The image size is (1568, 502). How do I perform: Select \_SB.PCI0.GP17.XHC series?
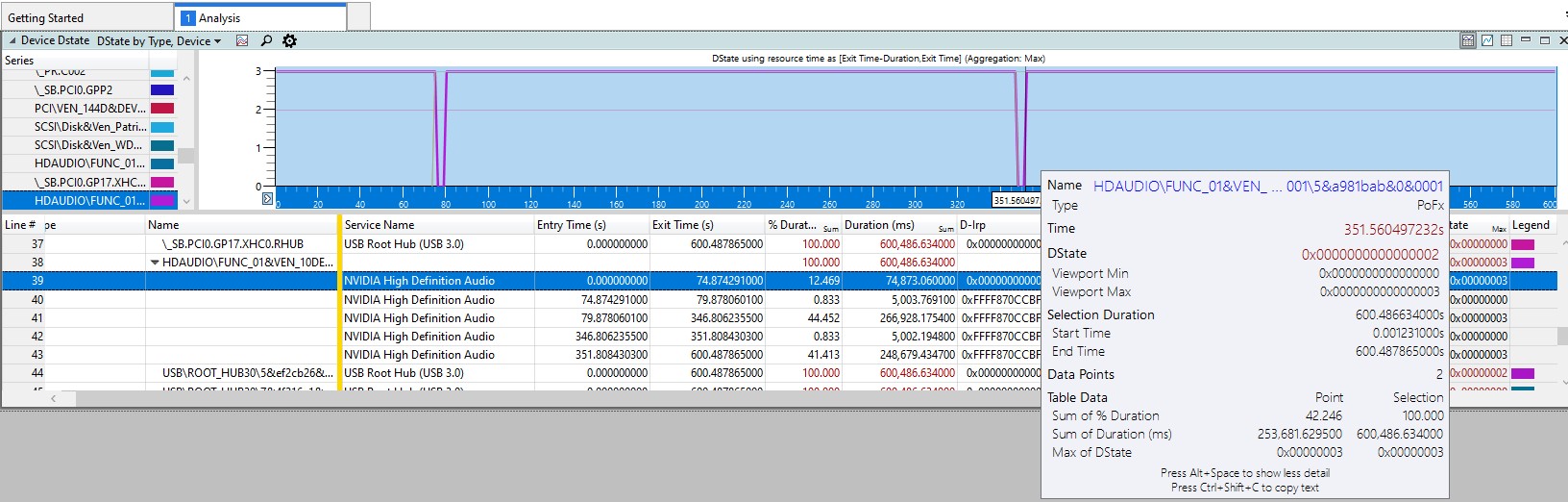pyautogui.click(x=89, y=182)
